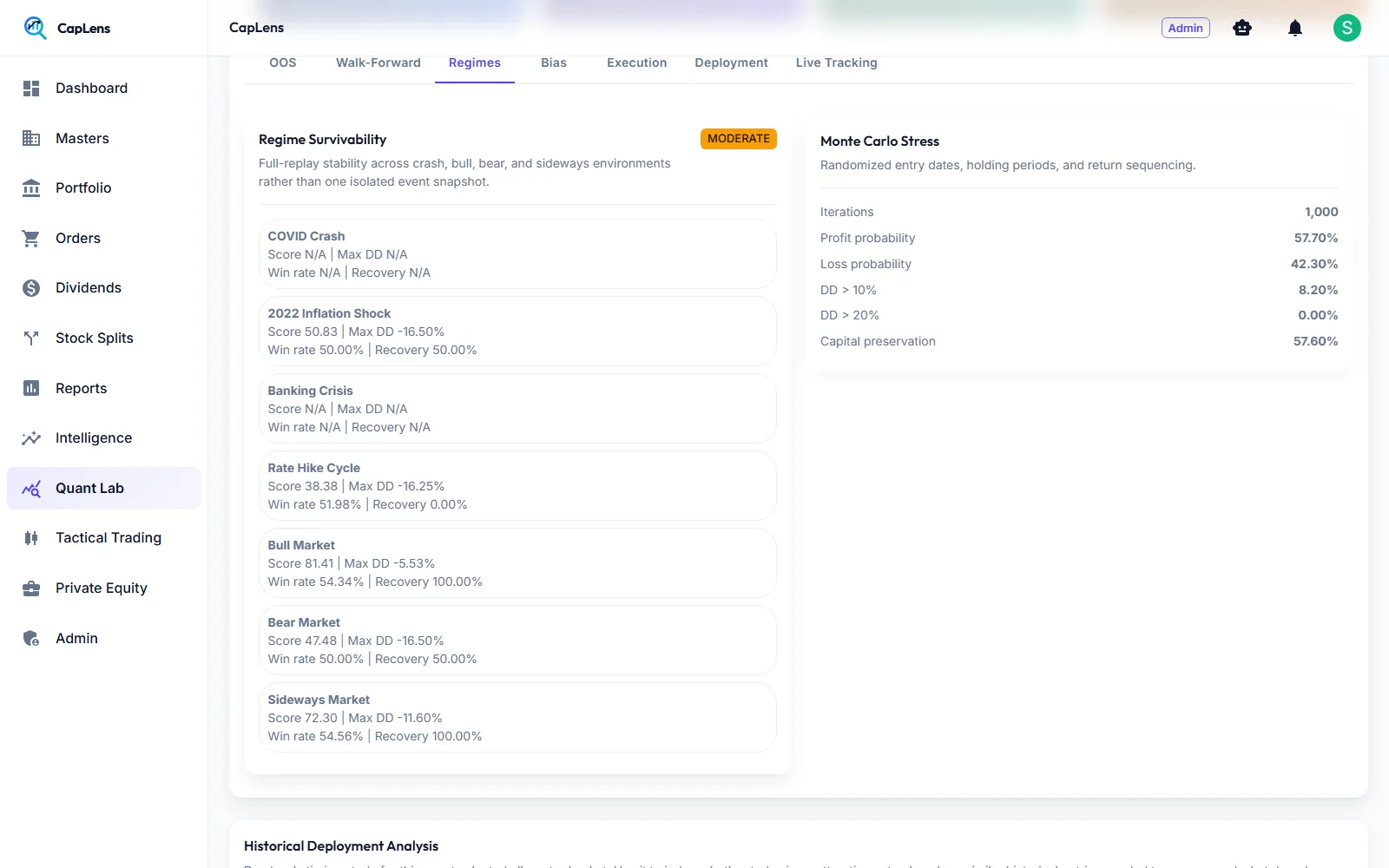The image size is (1389, 868).
Task: Click the Orders shopping cart icon
Action: click(31, 238)
